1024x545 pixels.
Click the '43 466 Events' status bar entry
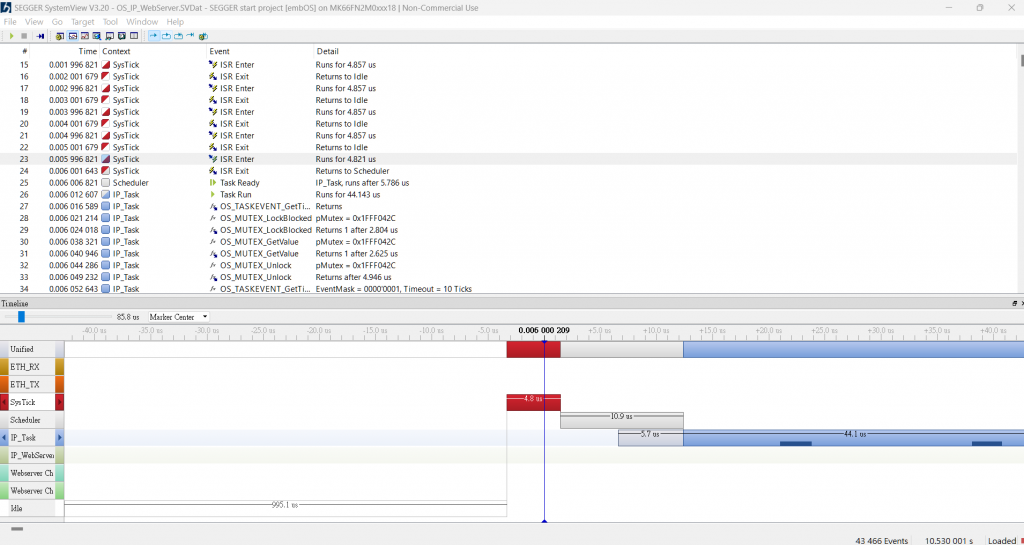click(x=881, y=540)
